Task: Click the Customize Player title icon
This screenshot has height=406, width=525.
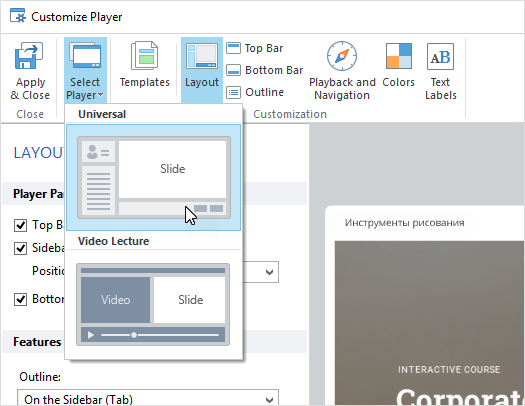Action: [x=18, y=16]
